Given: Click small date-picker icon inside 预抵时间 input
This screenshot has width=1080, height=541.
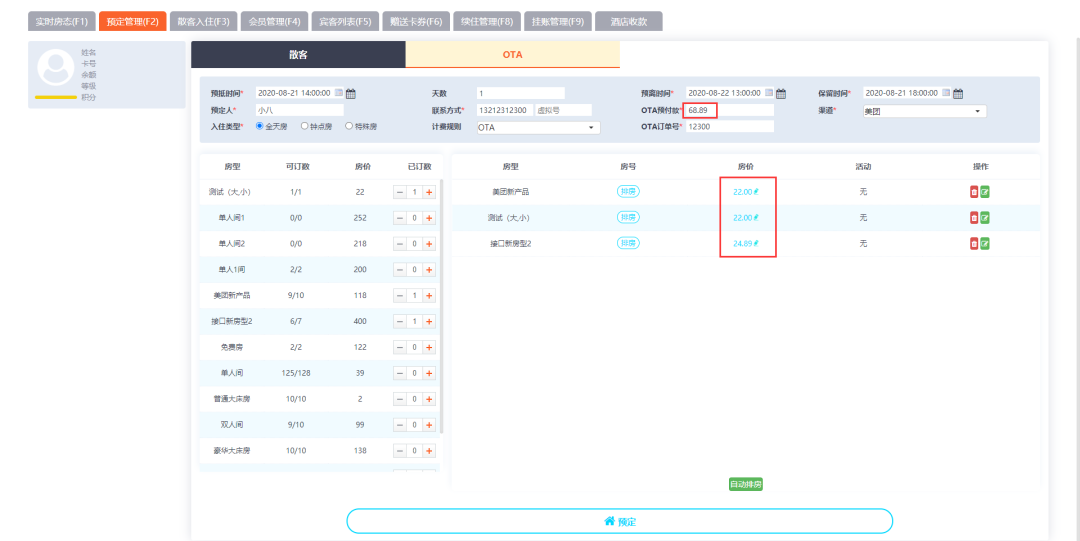Looking at the screenshot, I should (x=338, y=92).
